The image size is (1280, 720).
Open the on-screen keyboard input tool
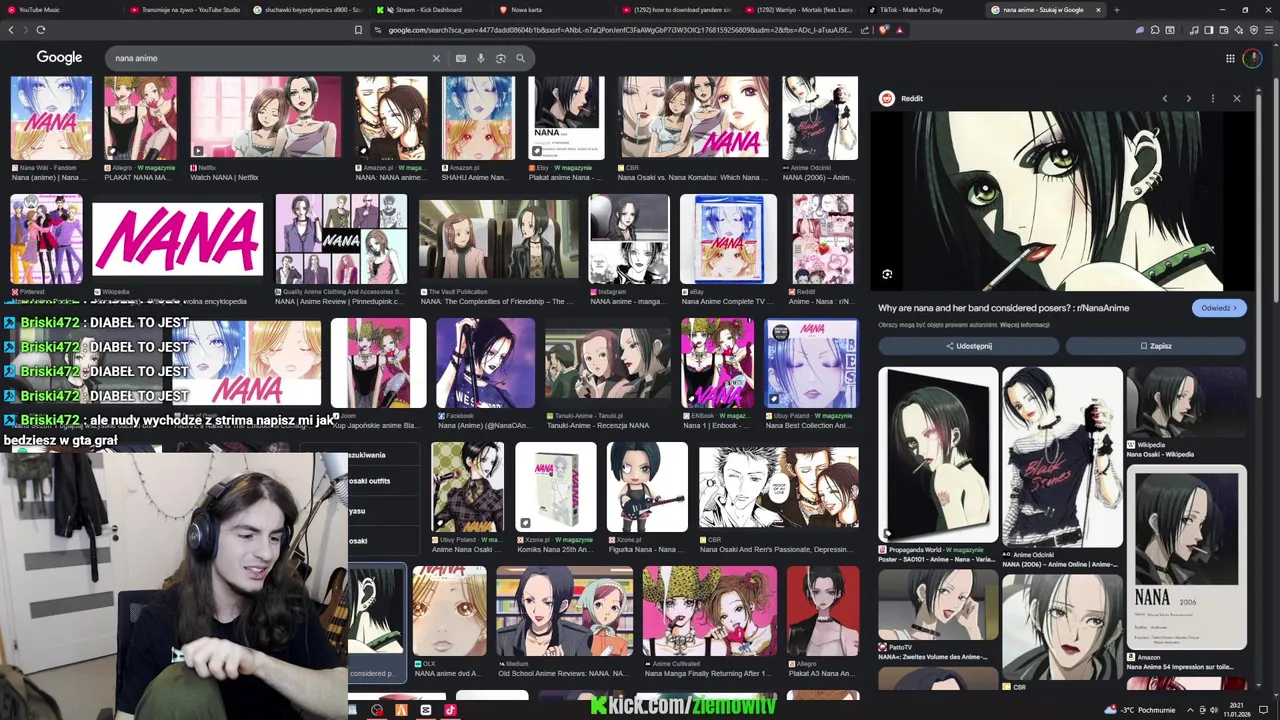coord(461,58)
